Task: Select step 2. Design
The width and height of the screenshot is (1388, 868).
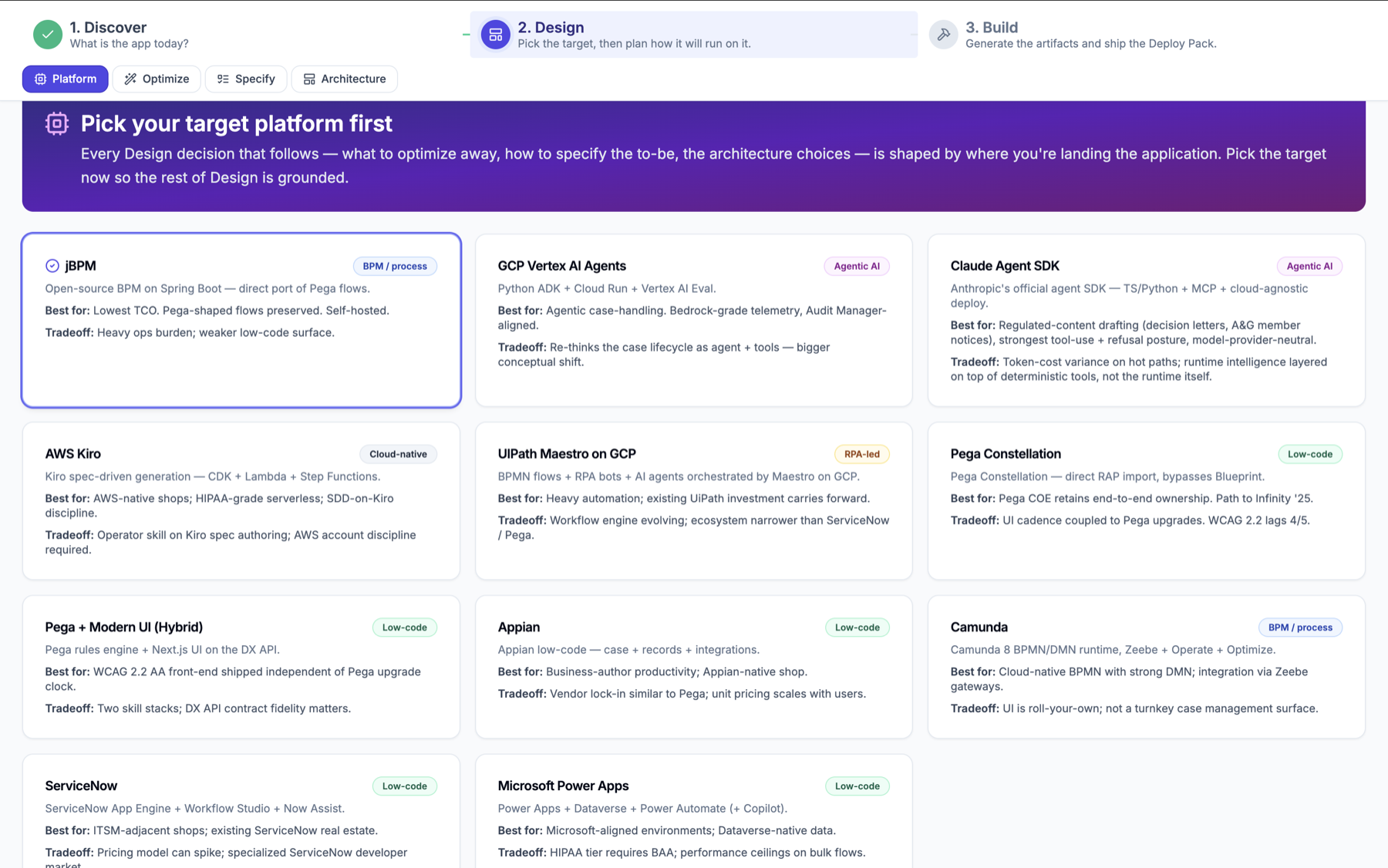Action: [693, 35]
